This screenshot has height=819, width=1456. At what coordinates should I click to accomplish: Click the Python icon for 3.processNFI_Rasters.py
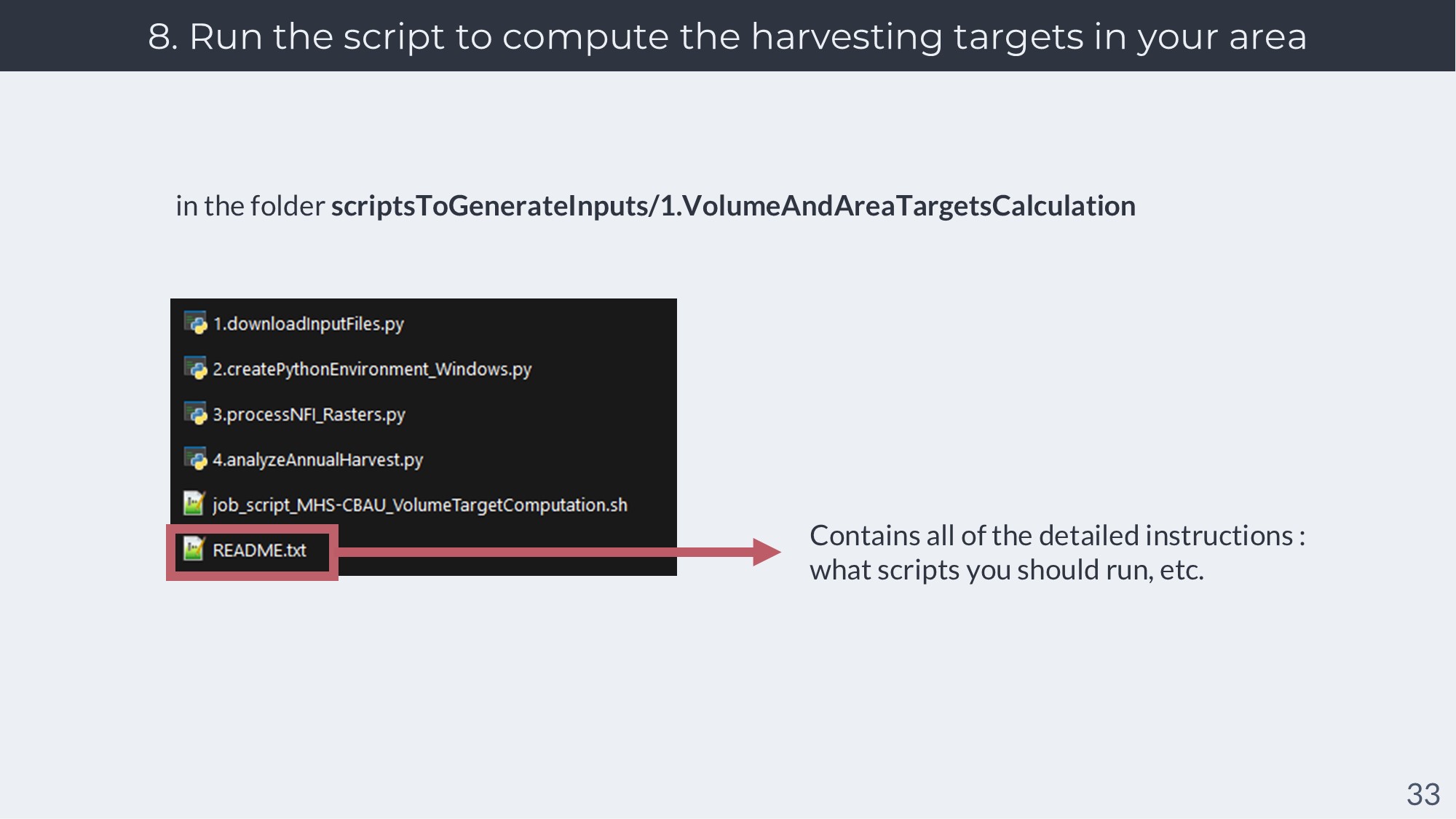click(195, 414)
